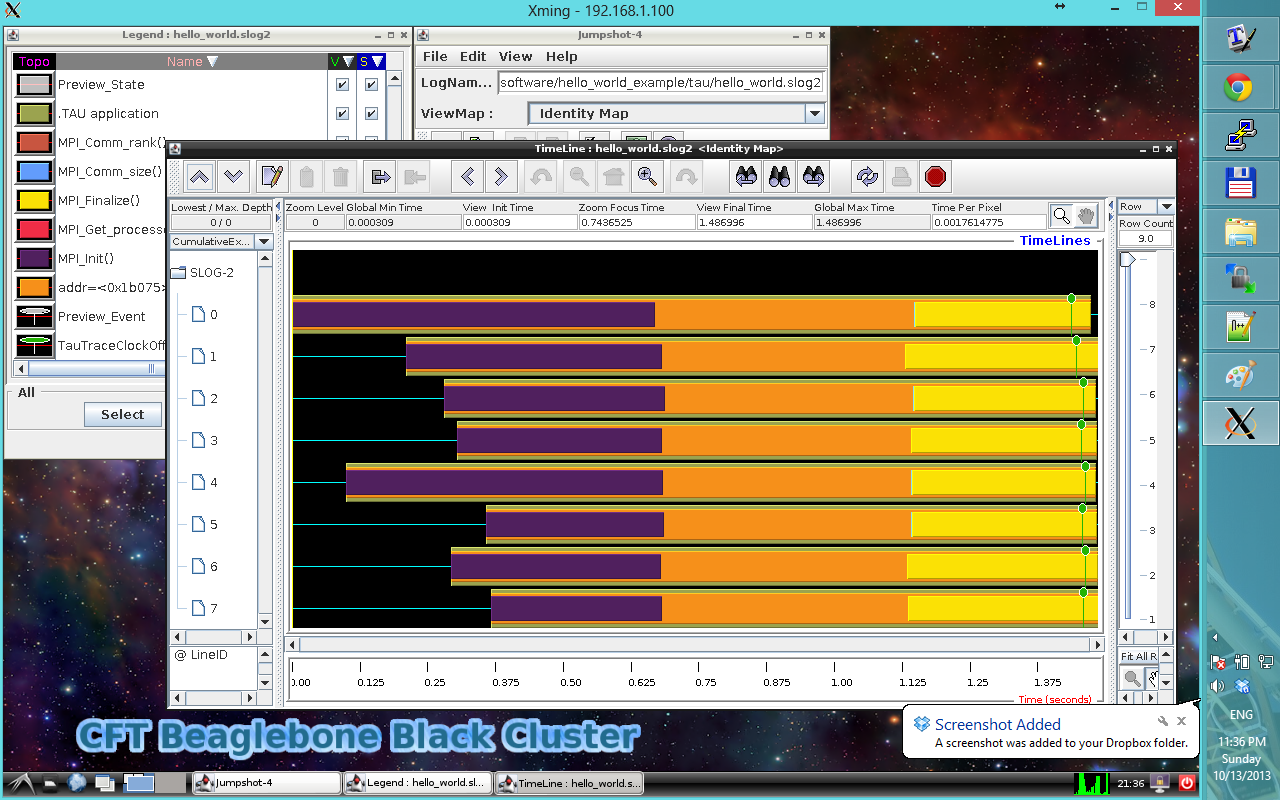Click the floppy-disk icon in the Windows sidebar
The width and height of the screenshot is (1280, 800).
[x=1239, y=183]
